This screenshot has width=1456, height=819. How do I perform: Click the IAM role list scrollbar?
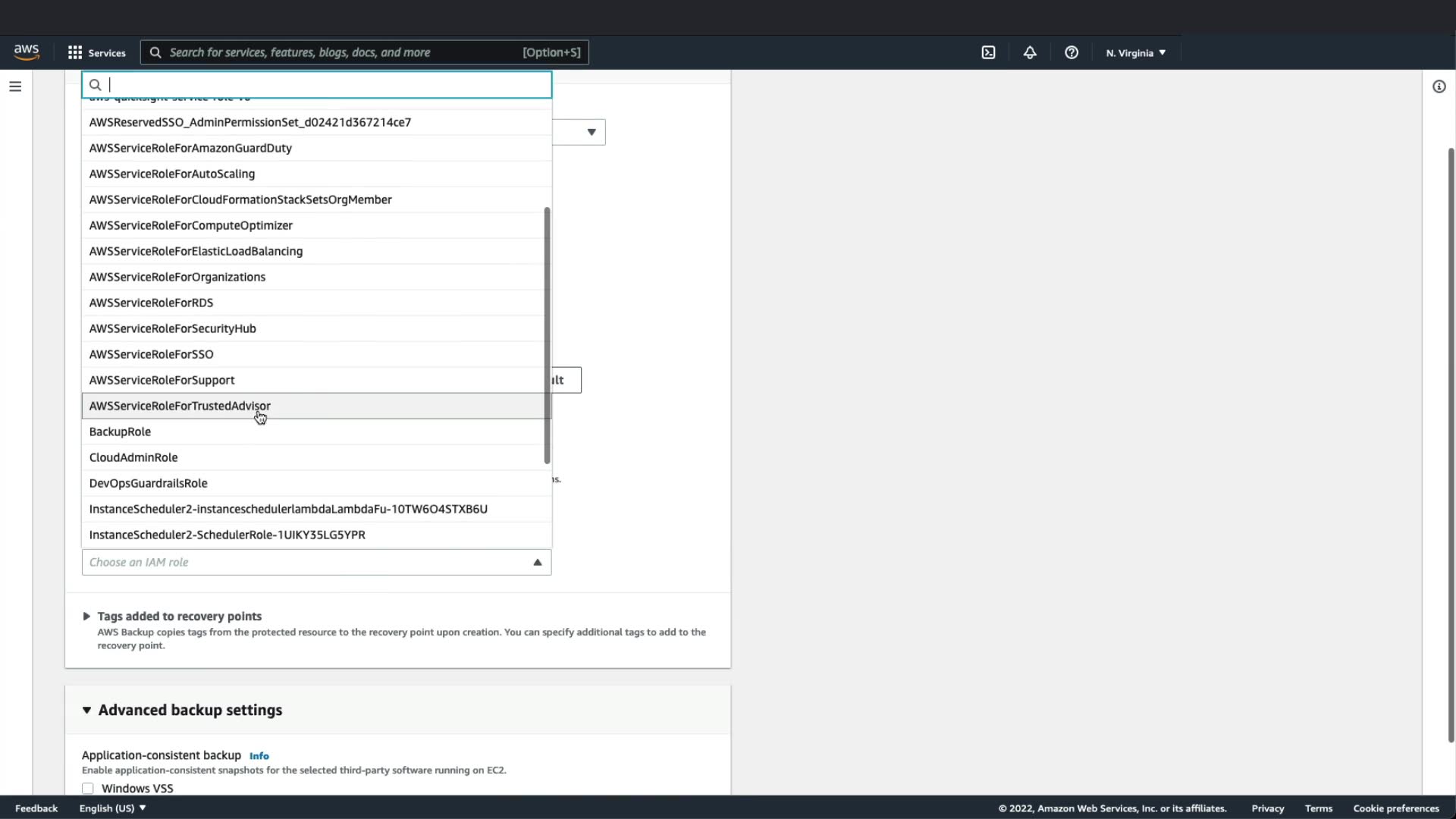point(547,334)
